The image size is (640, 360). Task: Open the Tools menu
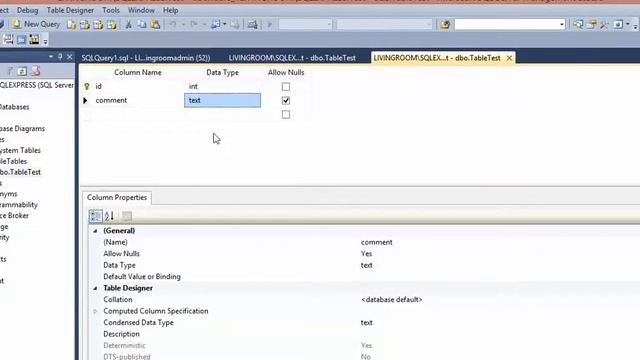[x=111, y=10]
